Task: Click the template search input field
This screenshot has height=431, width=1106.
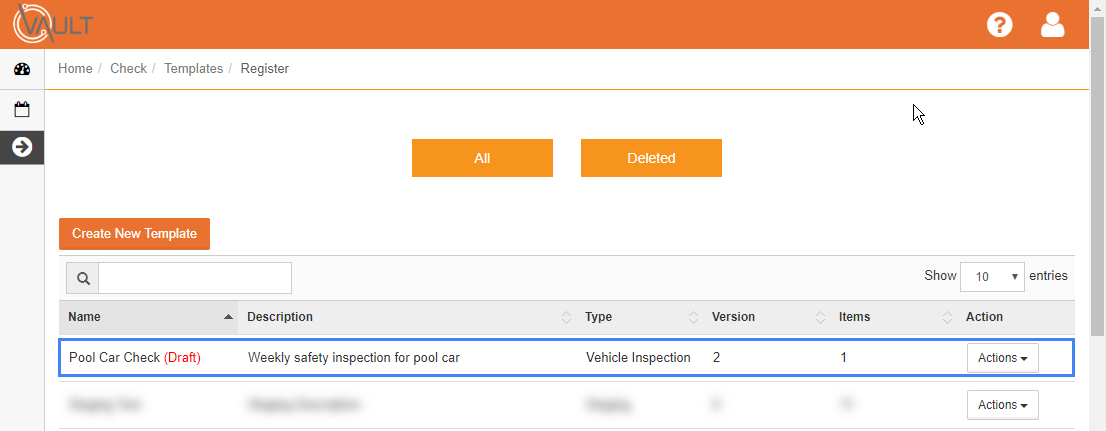Action: [195, 278]
